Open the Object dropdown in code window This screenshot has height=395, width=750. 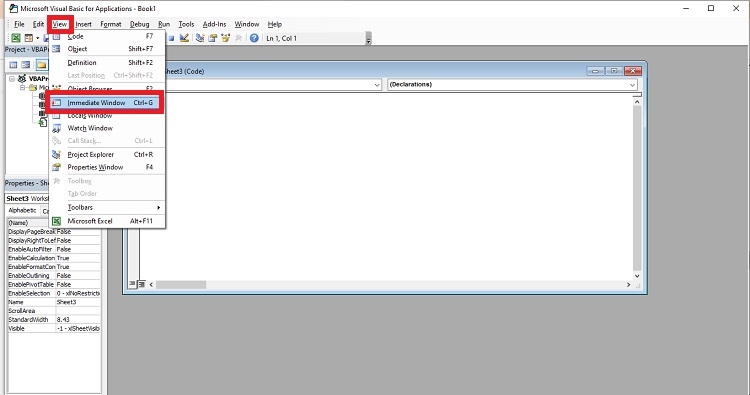377,85
